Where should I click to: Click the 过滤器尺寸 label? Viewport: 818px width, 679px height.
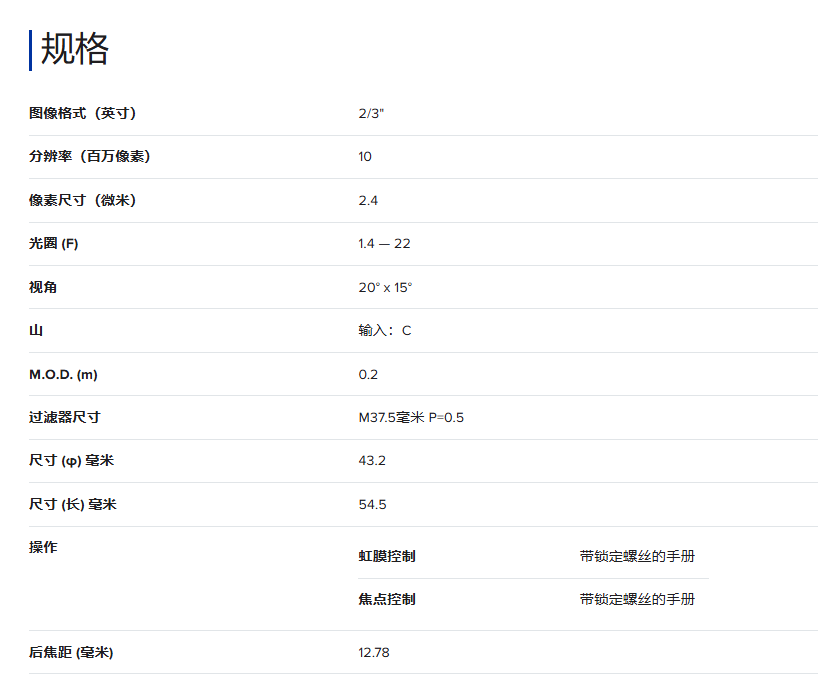(64, 417)
